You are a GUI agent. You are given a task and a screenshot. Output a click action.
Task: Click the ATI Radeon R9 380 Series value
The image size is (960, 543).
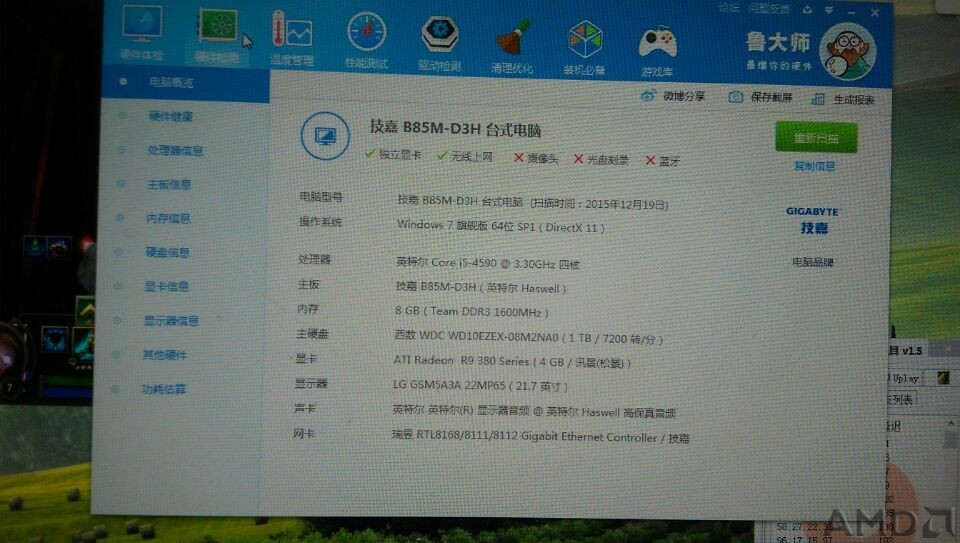pos(512,362)
